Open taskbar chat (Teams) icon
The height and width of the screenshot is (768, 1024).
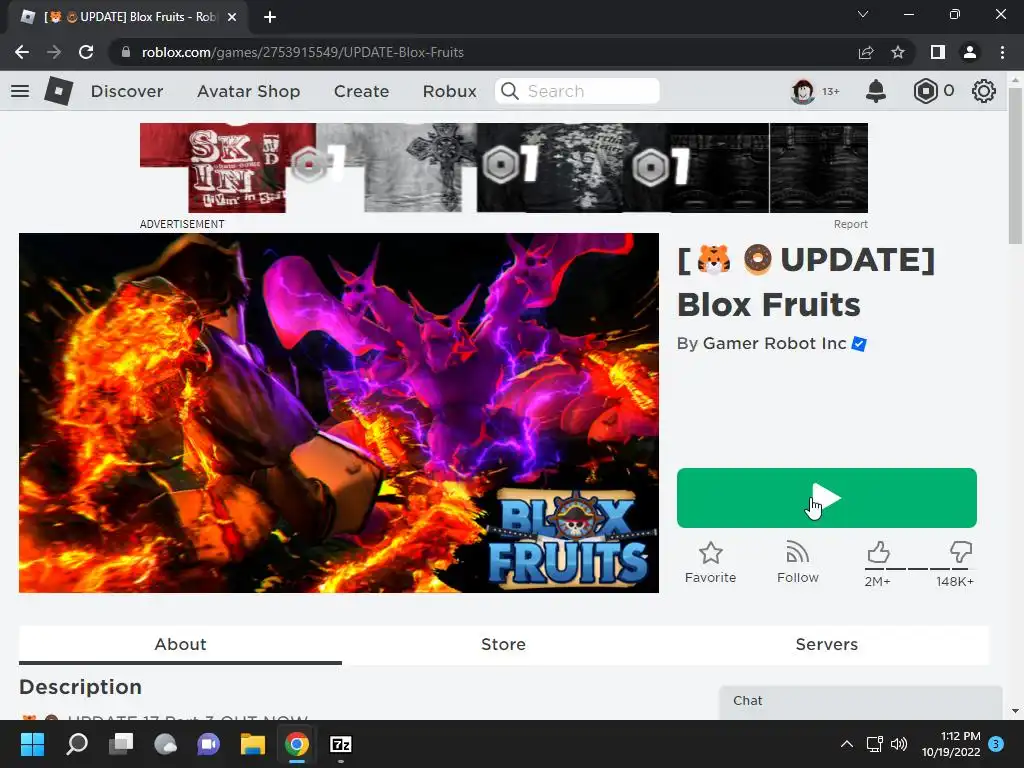[208, 744]
